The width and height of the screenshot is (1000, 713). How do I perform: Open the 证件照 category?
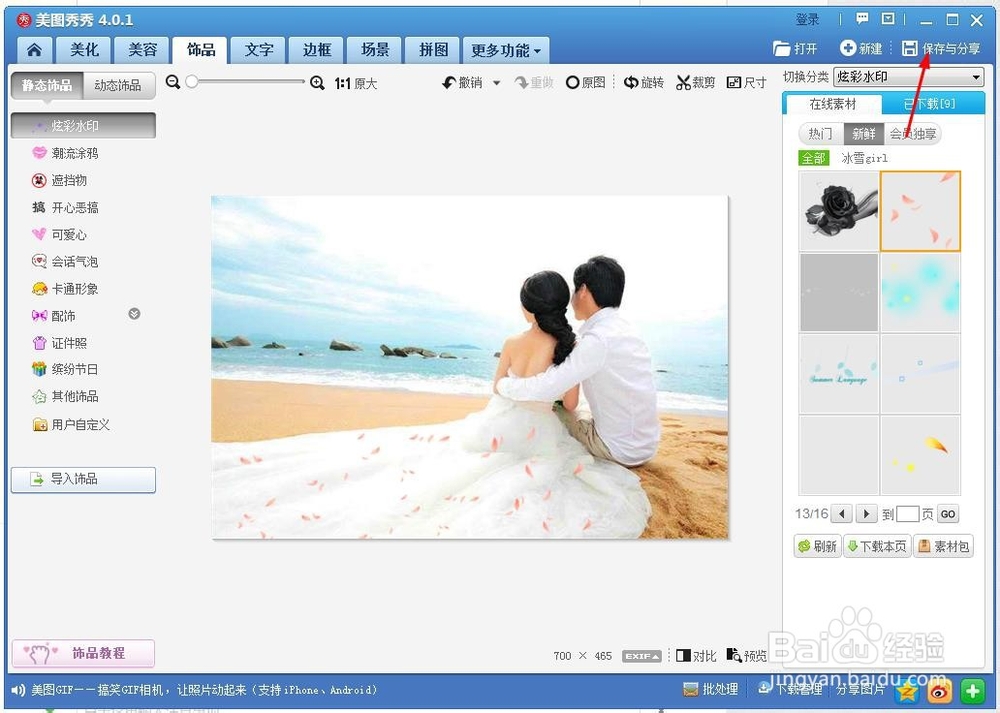[59, 343]
